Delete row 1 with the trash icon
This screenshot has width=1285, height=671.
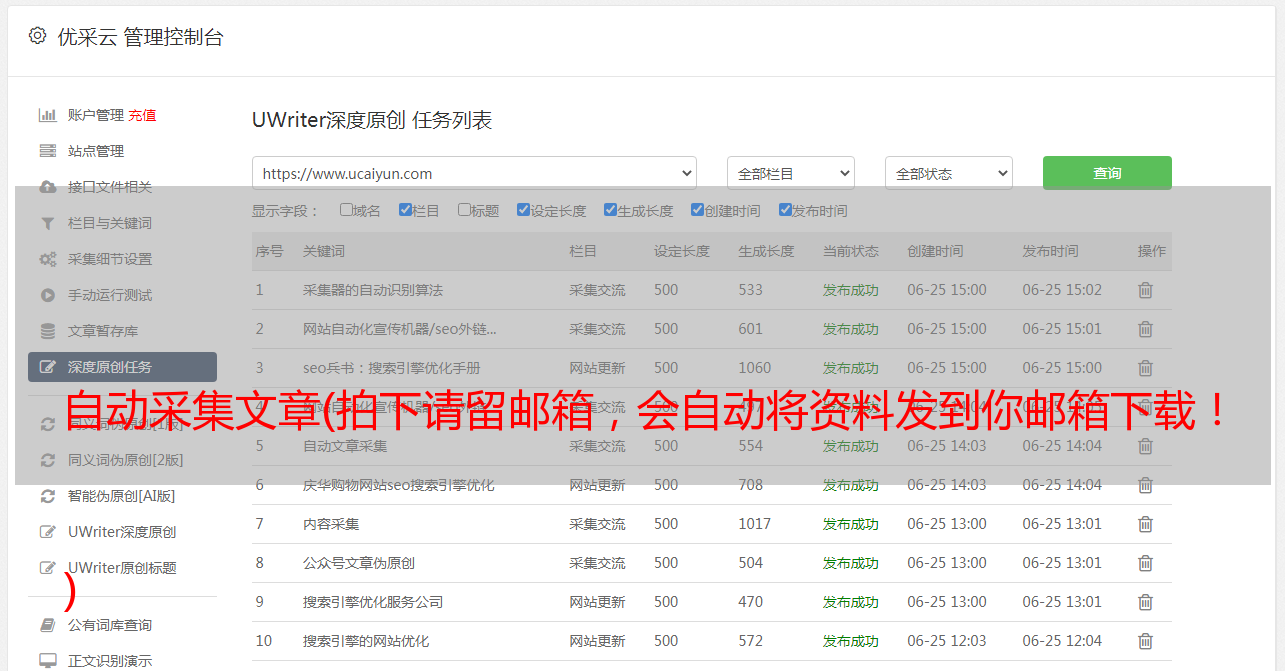(1145, 290)
